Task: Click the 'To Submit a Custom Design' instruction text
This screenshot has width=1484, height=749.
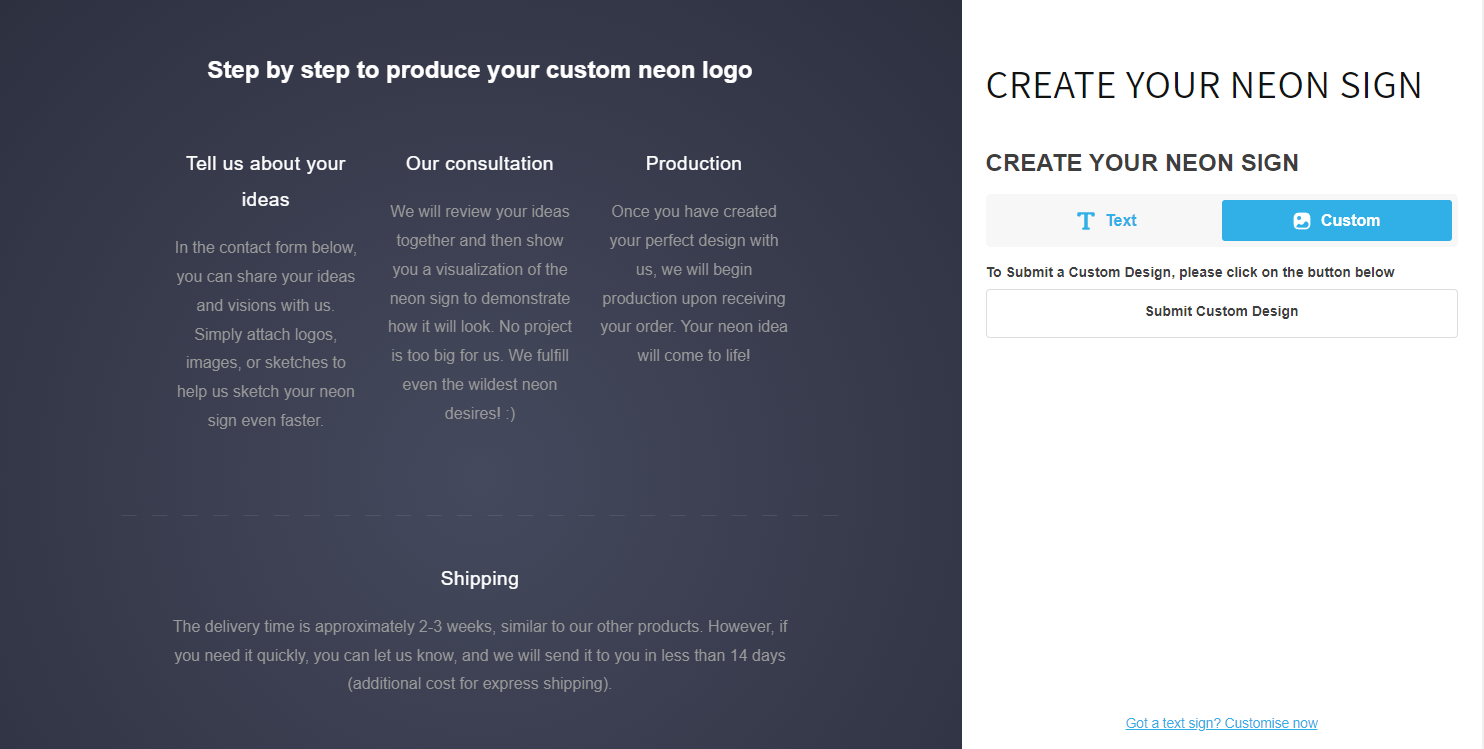Action: (1190, 272)
